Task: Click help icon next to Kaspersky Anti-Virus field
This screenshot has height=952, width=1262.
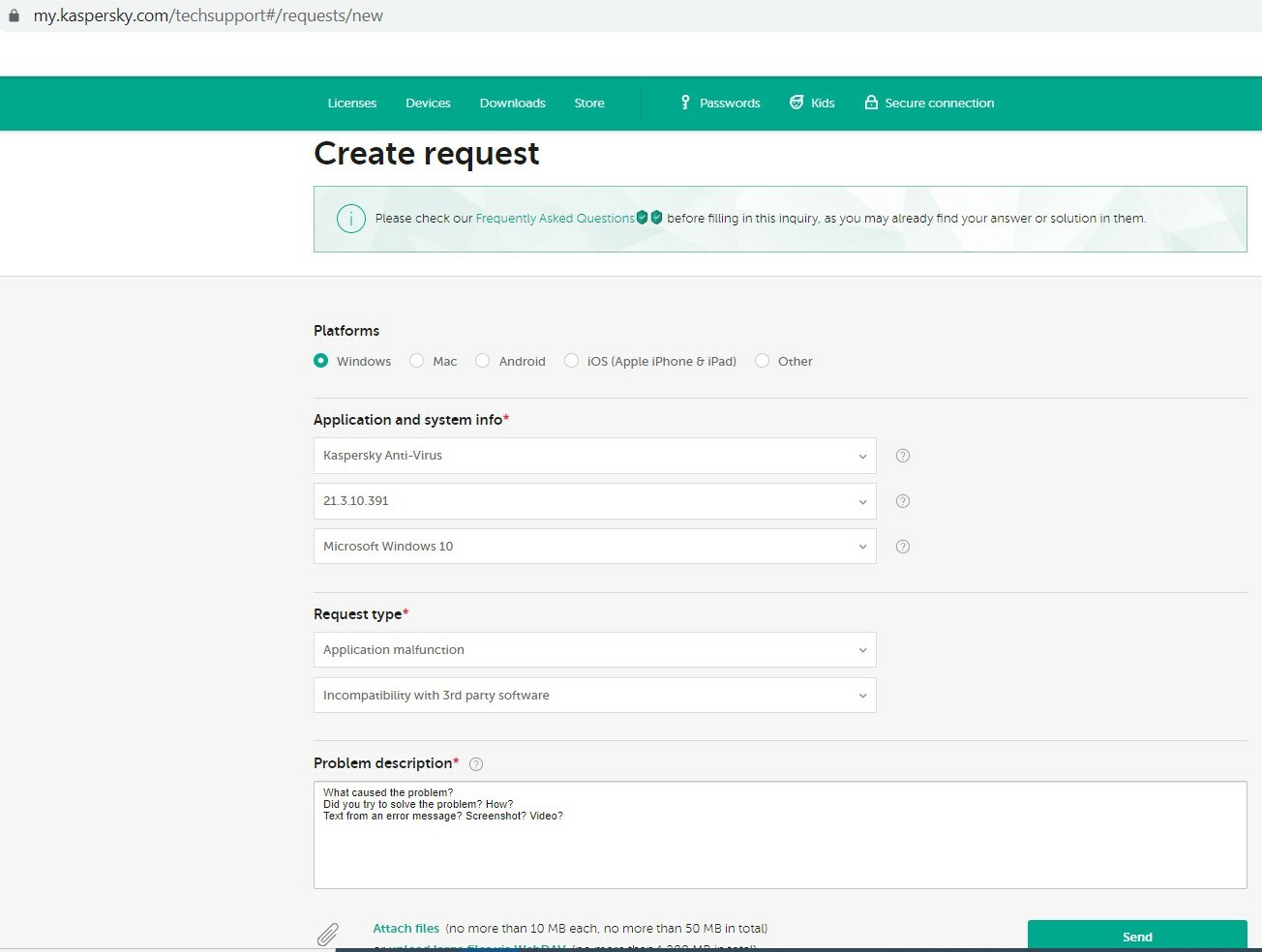Action: [x=903, y=456]
